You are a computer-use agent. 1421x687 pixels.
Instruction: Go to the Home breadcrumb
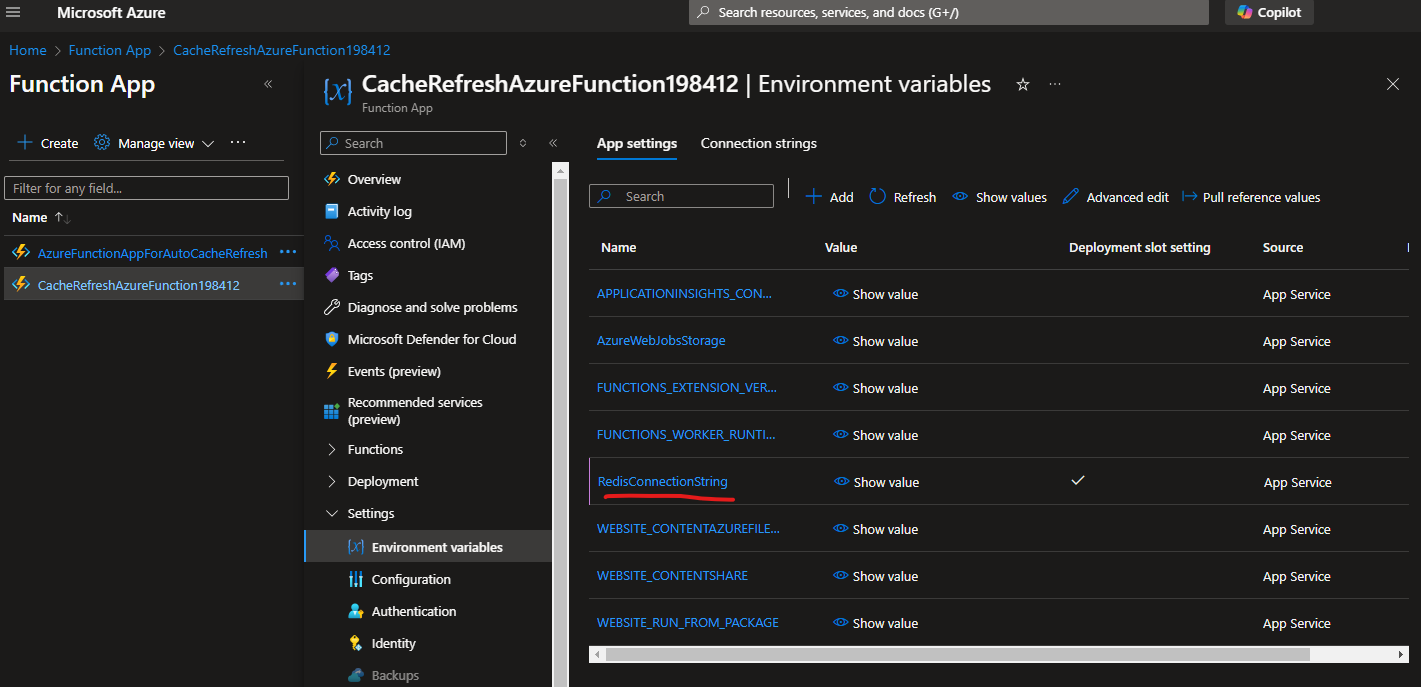coord(28,50)
